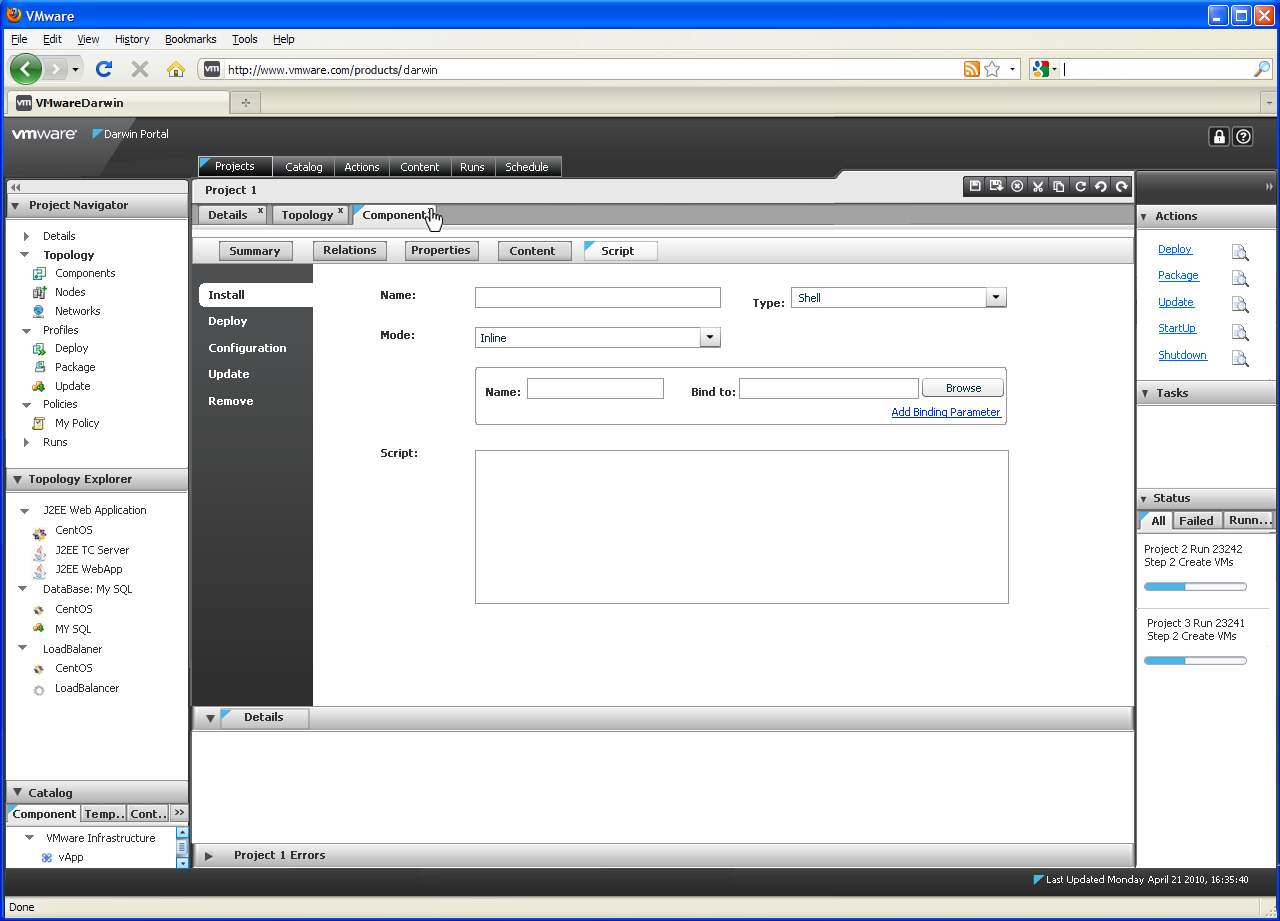Show Failed tab in Status panel
The width and height of the screenshot is (1280, 921).
click(1195, 521)
